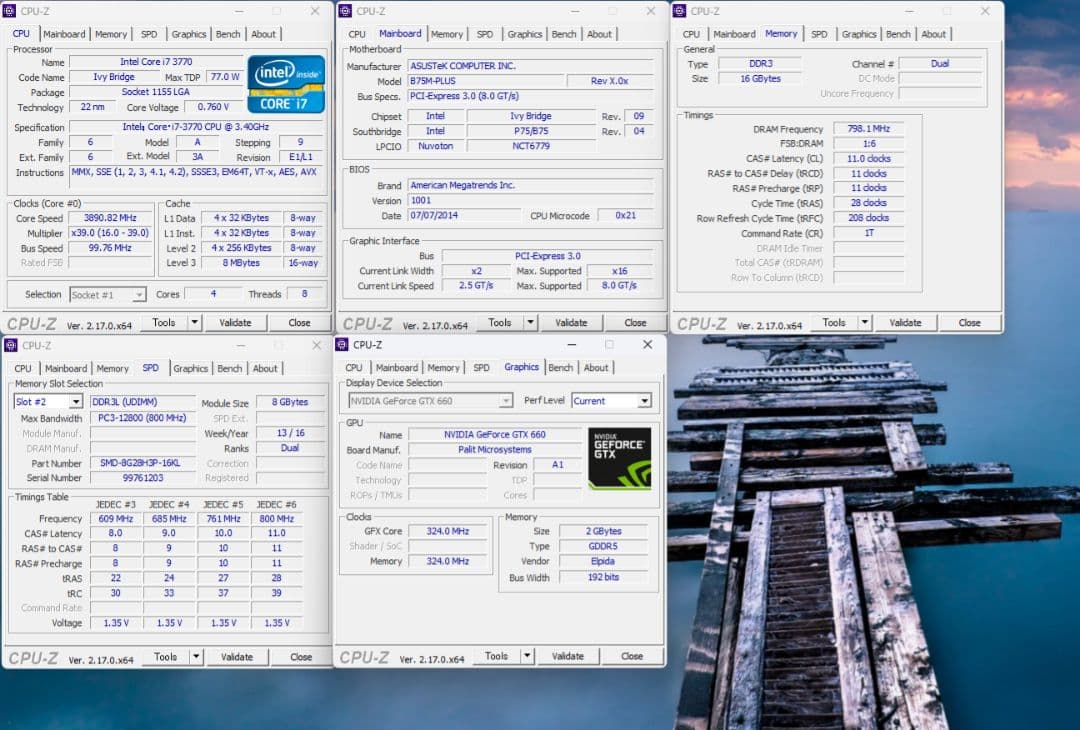Screen dimensions: 1080x730
Task: Click CPU-Z icon on Graphics window title bar
Action: pos(344,345)
